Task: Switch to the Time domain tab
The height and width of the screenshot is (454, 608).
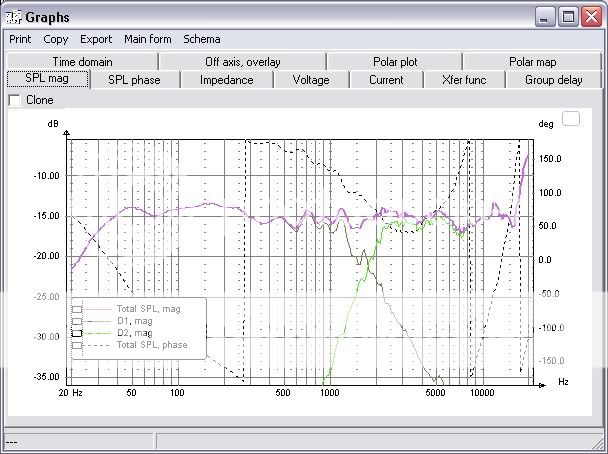Action: point(82,62)
